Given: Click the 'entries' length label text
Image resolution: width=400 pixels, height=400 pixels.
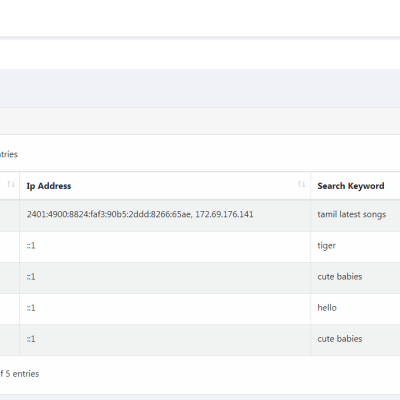Looking at the screenshot, I should click(9, 154).
